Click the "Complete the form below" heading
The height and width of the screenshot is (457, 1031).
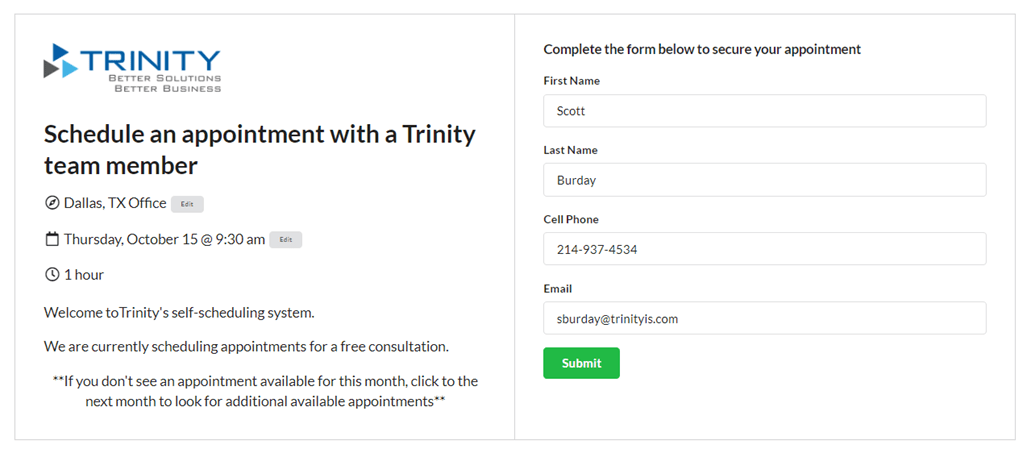click(x=702, y=49)
